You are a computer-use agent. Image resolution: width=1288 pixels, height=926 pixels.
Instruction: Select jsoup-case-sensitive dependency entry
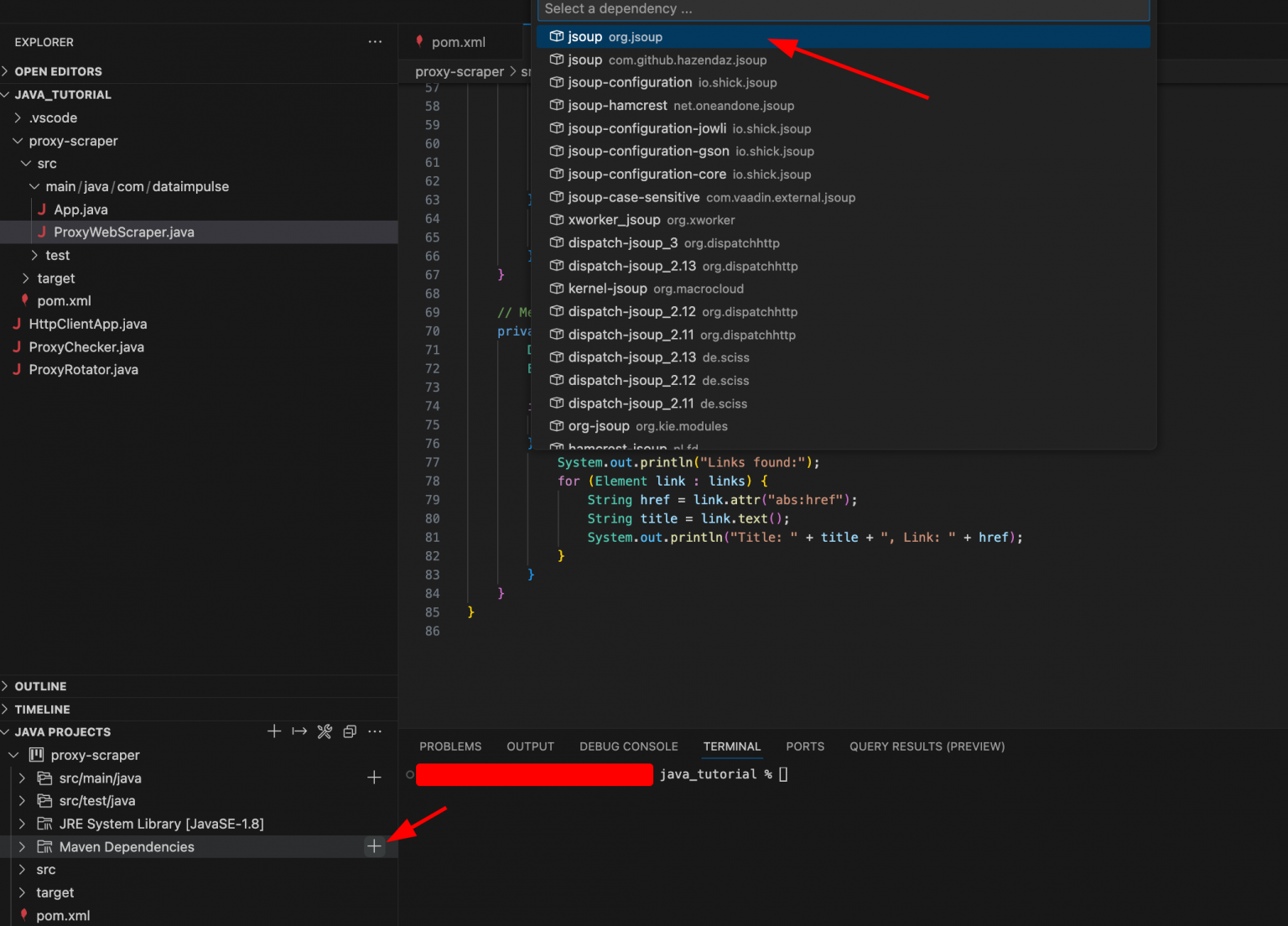pos(843,197)
